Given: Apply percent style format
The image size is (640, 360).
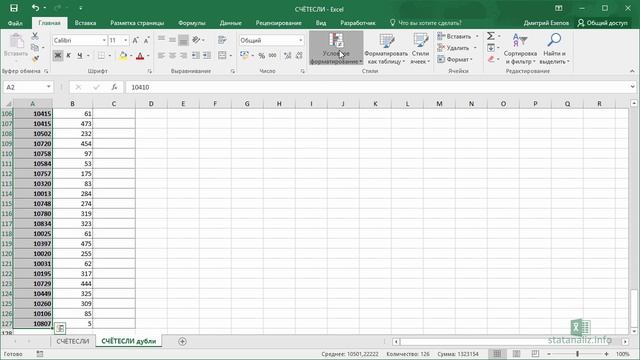Looking at the screenshot, I should point(262,56).
